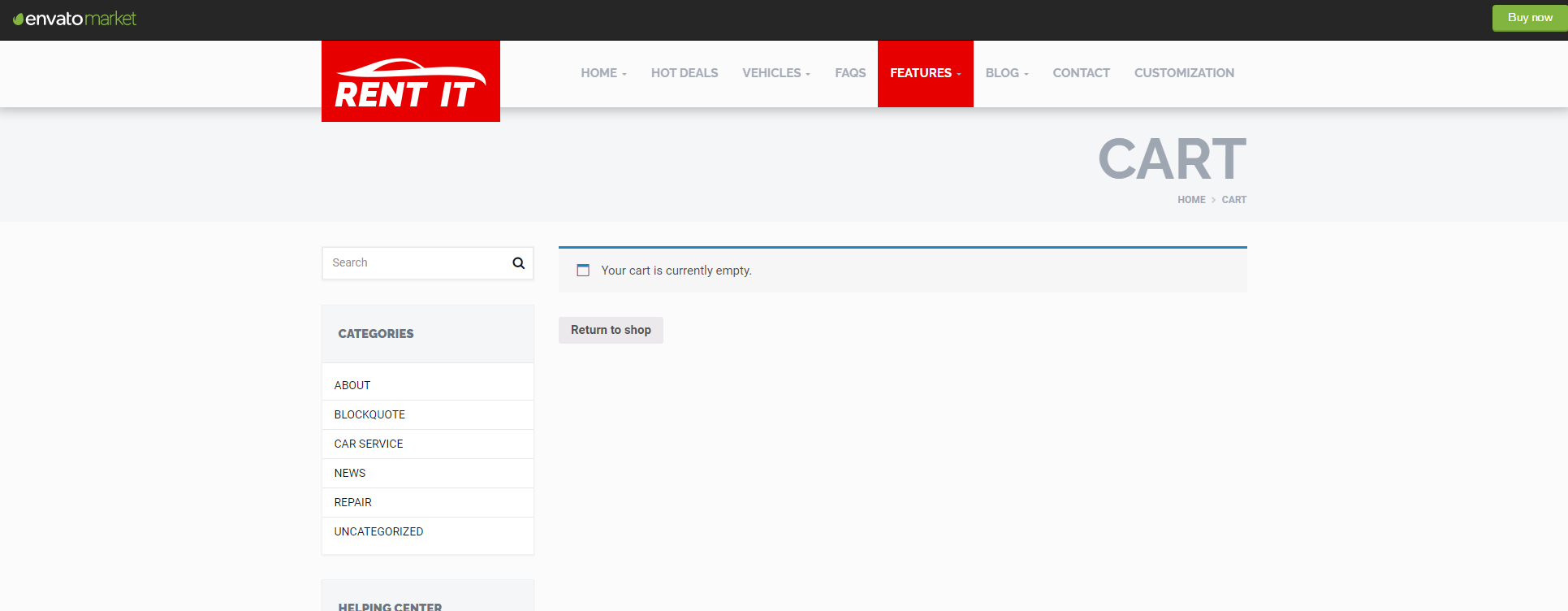Click the large CART page title
This screenshot has height=611, width=1568.
(1172, 159)
